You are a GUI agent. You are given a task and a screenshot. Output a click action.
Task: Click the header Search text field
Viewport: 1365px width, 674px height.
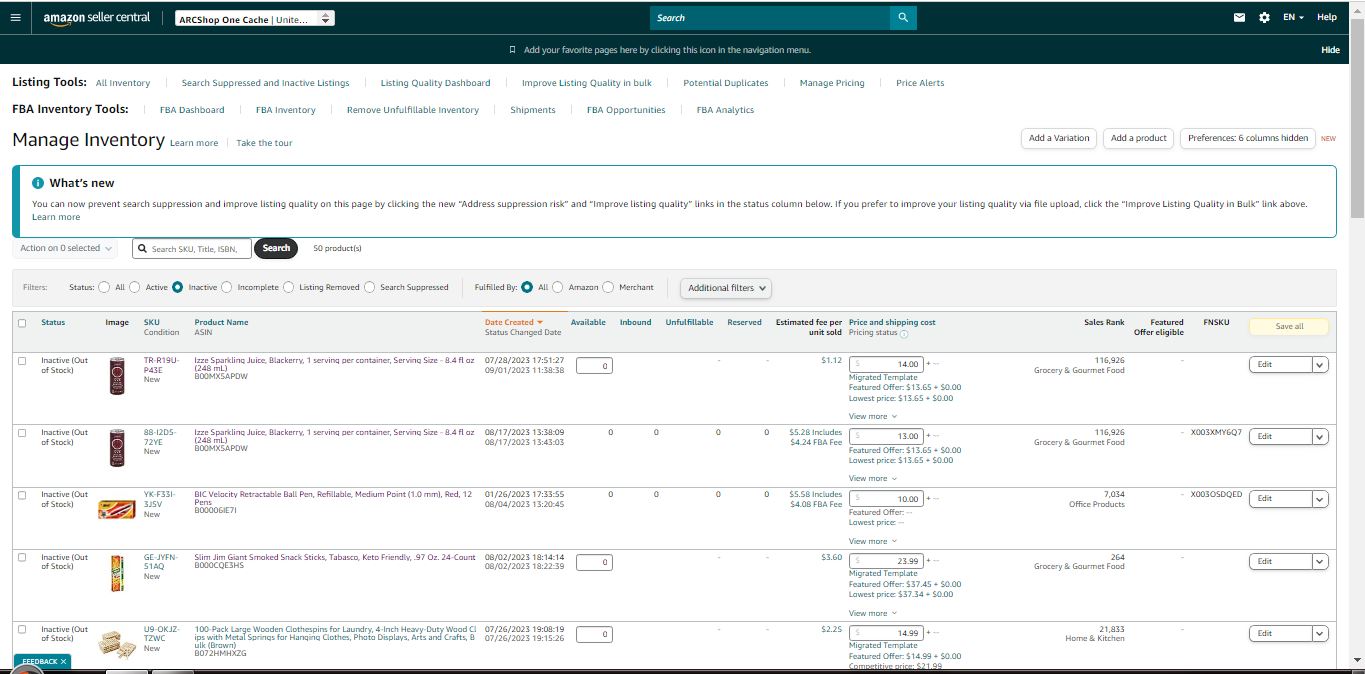[x=770, y=18]
